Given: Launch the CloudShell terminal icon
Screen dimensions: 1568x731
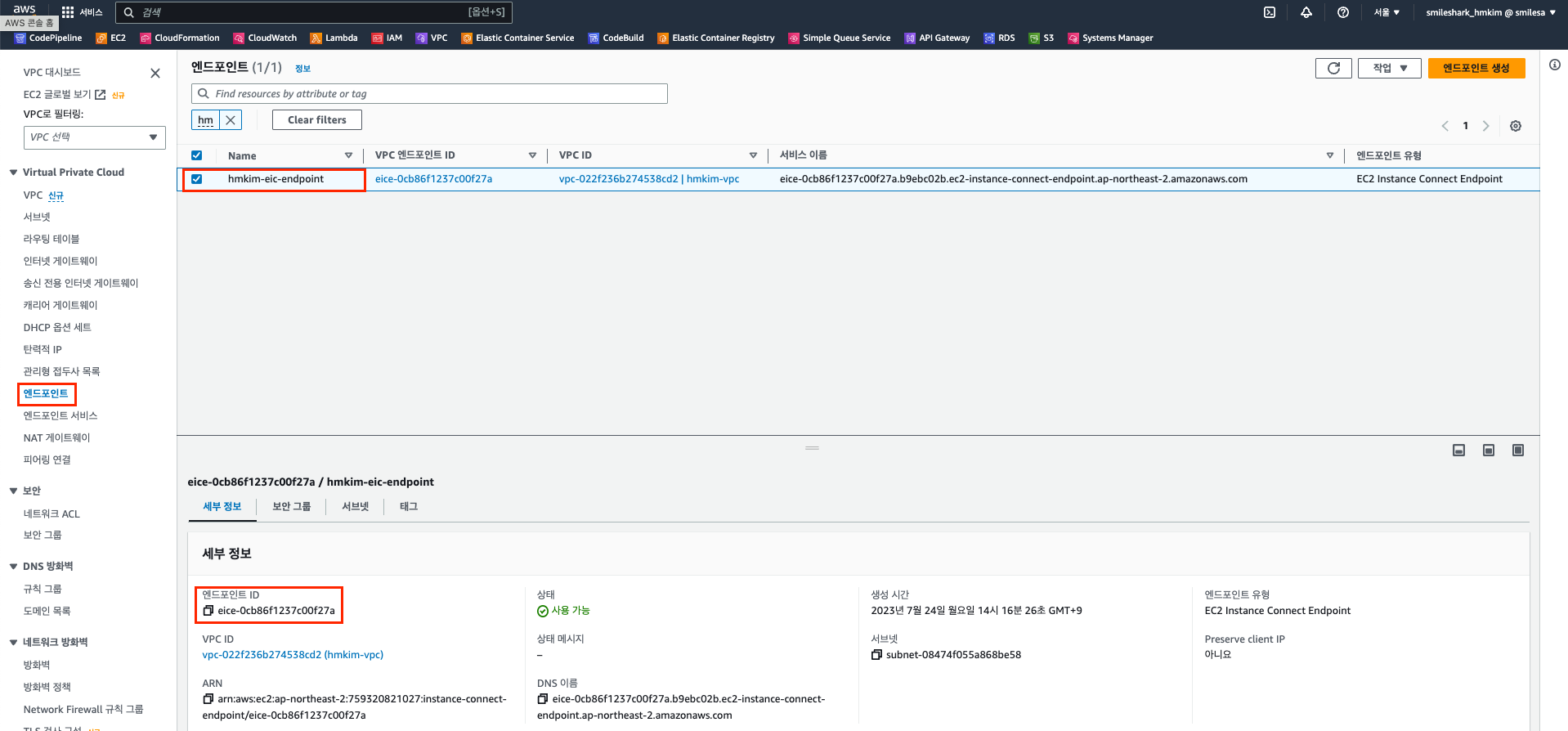Looking at the screenshot, I should coord(1270,12).
